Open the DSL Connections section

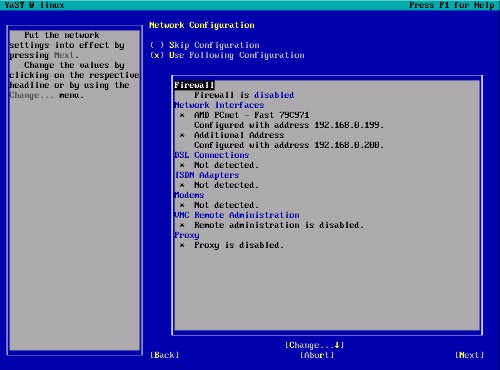pos(212,155)
